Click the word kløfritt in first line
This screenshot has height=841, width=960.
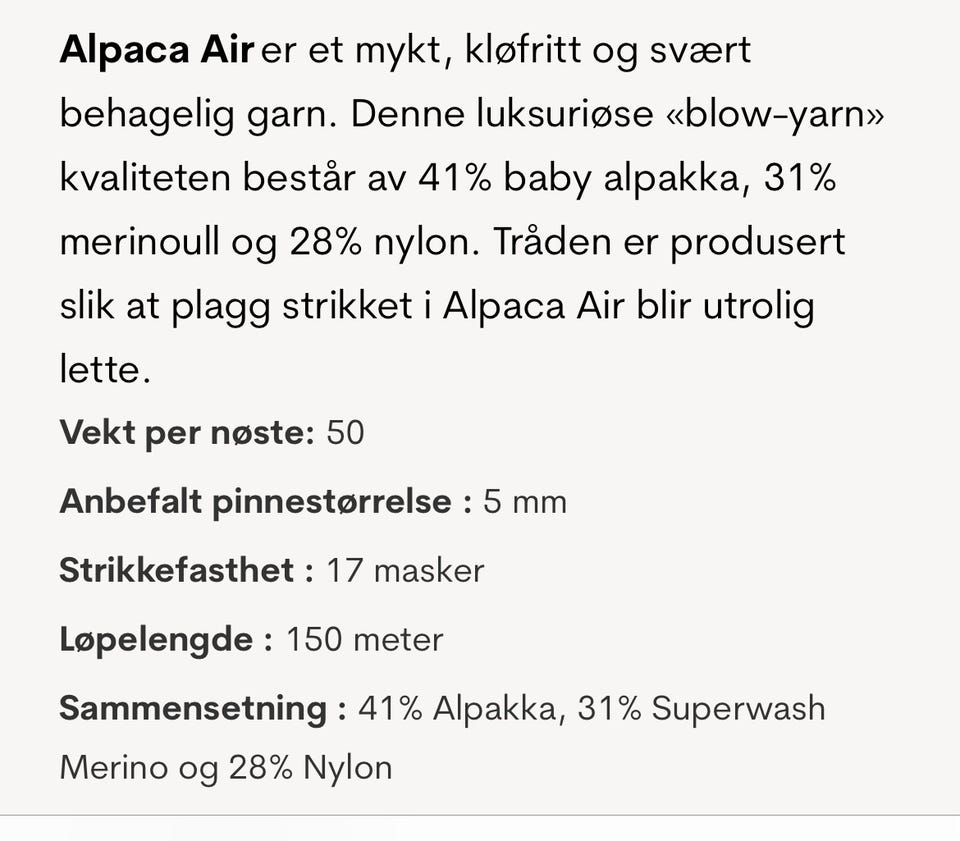tap(523, 50)
